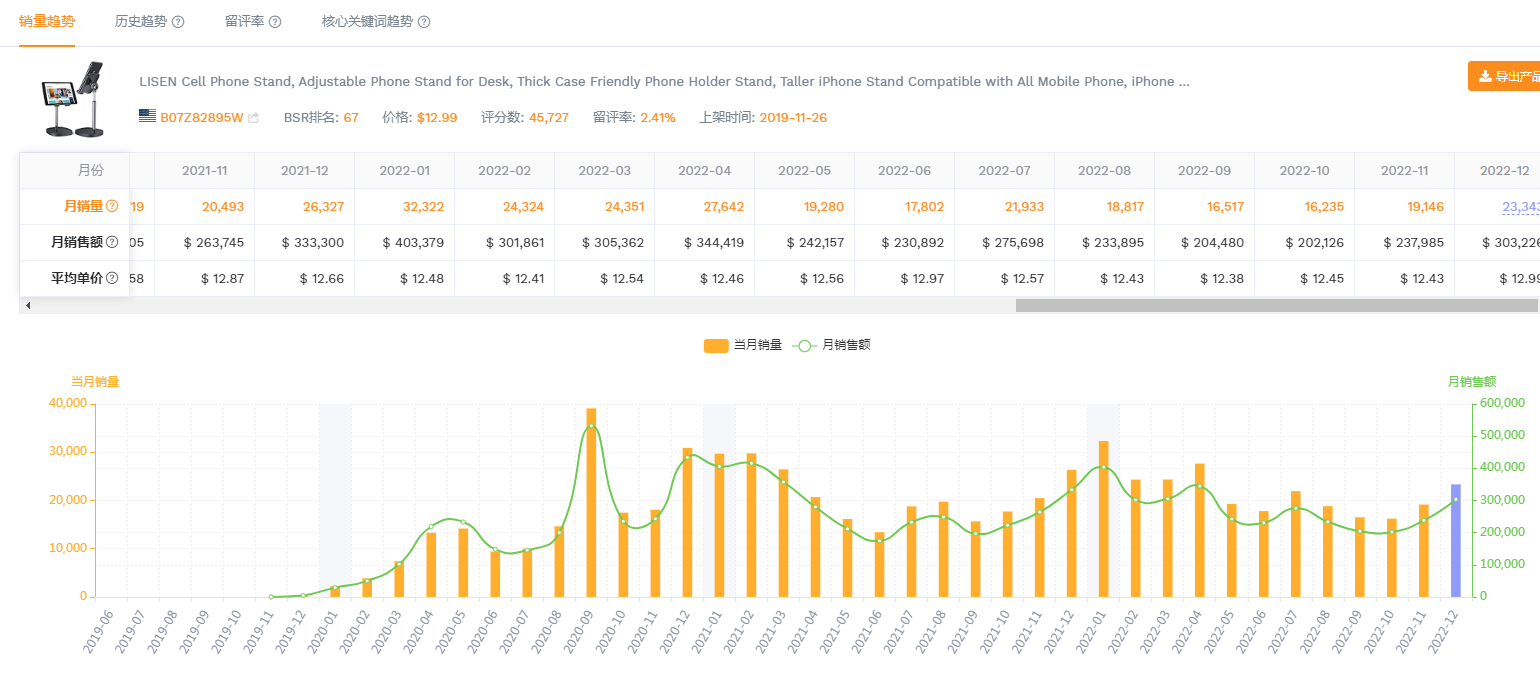Click the 月销量 row help icon
The height and width of the screenshot is (684, 1540).
(x=112, y=206)
